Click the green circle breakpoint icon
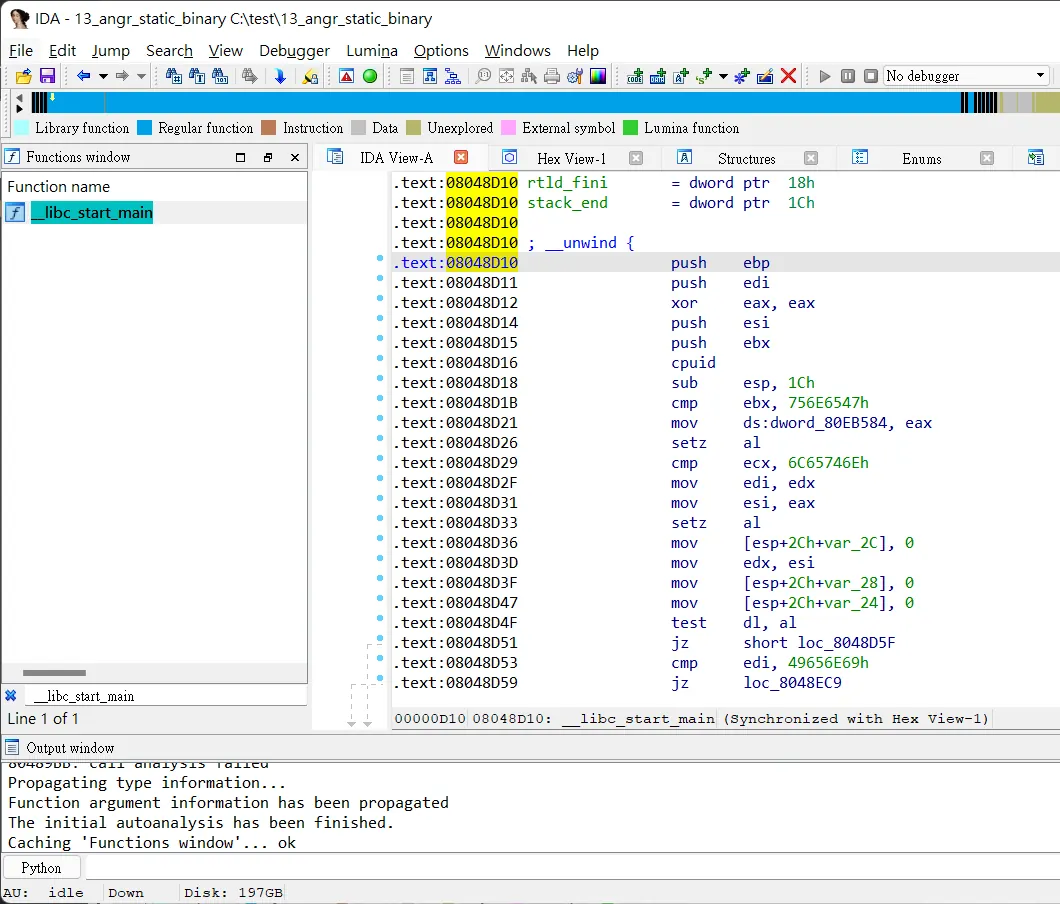Image resolution: width=1060 pixels, height=904 pixels. pyautogui.click(x=370, y=76)
